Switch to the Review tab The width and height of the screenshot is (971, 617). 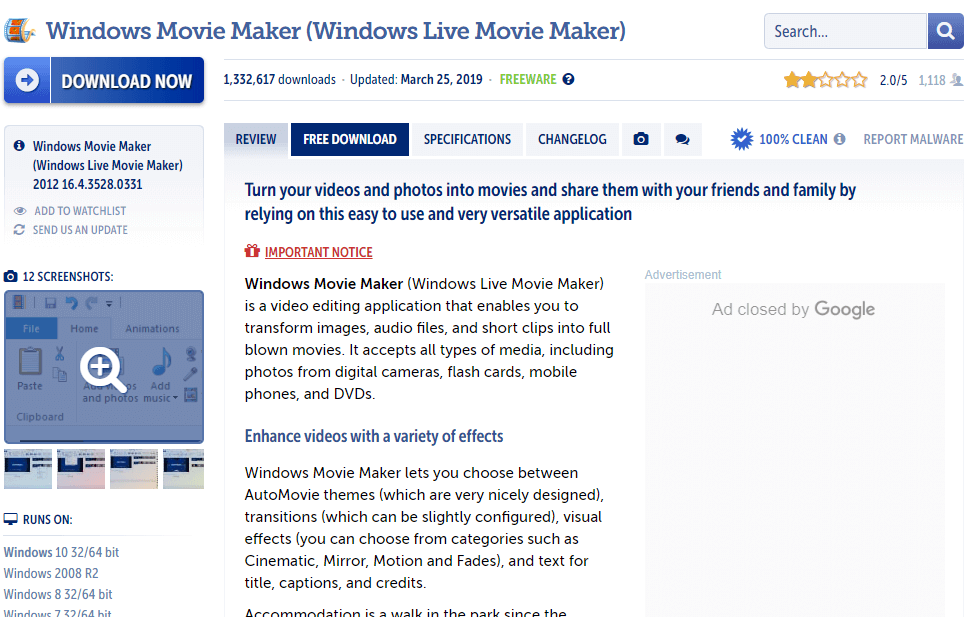[256, 139]
